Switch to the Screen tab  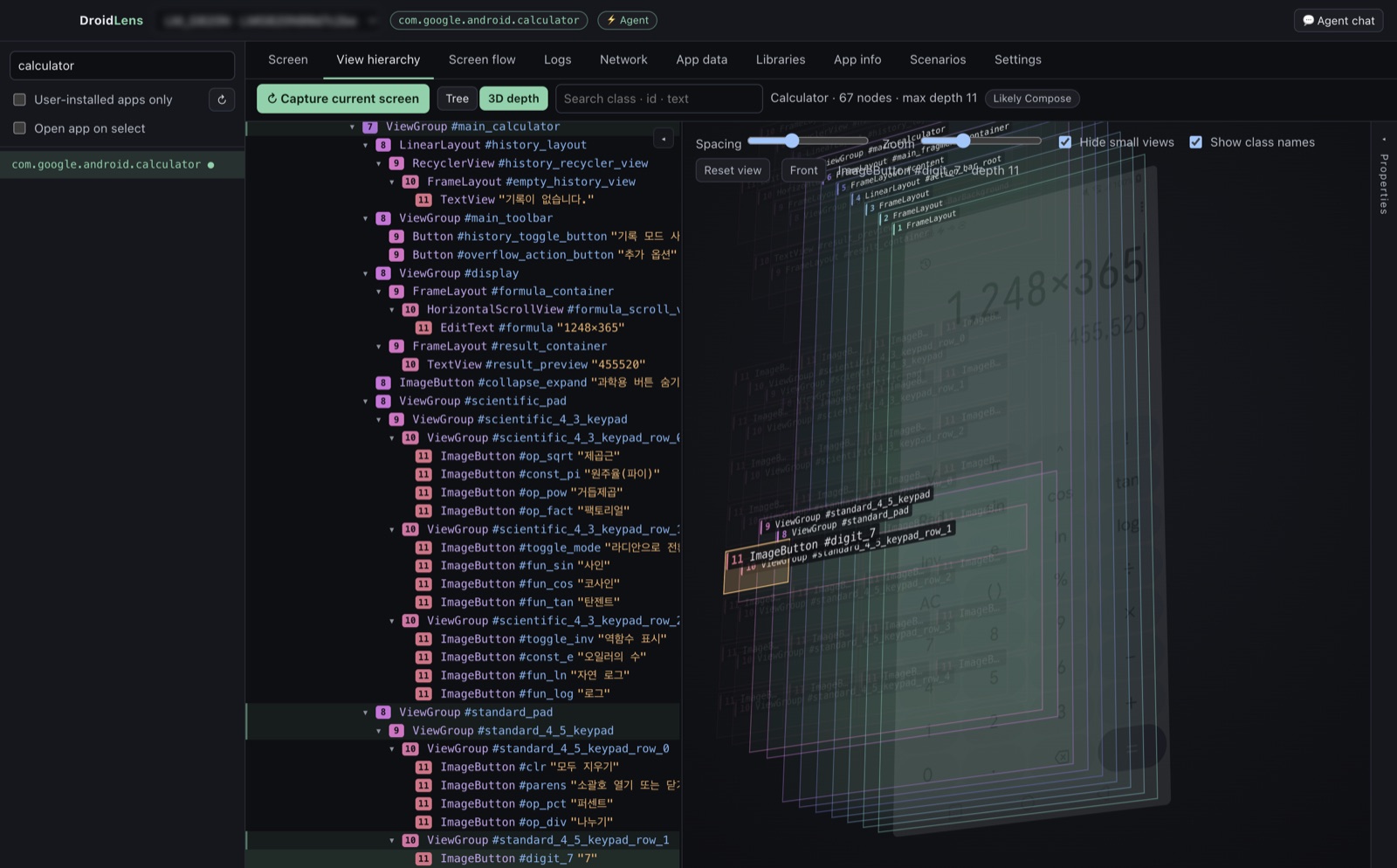[x=288, y=59]
